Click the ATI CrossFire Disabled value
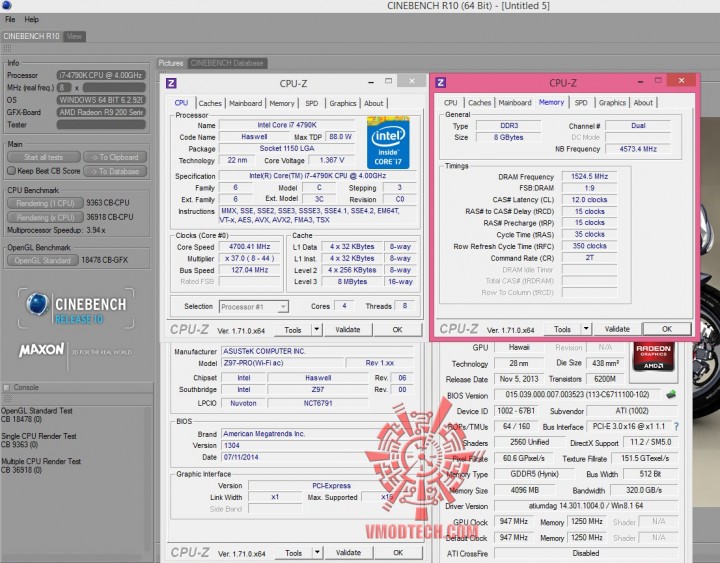720x563 pixels. point(586,553)
